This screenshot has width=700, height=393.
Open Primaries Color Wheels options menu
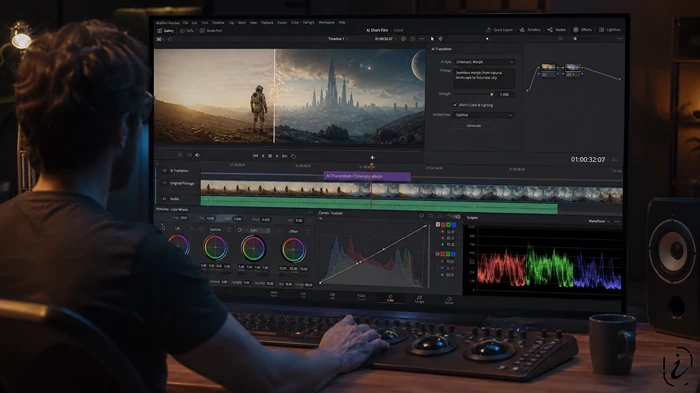pos(311,212)
